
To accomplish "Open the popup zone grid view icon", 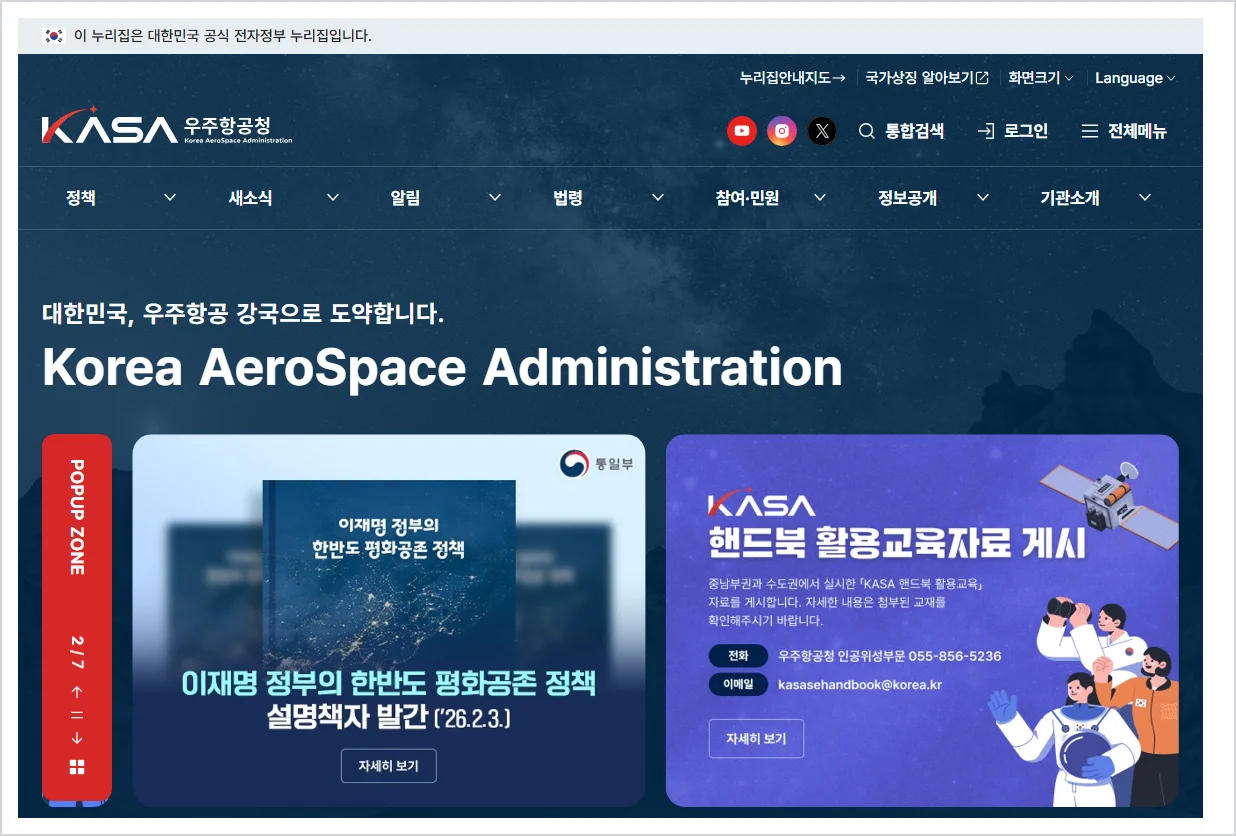I will [77, 767].
